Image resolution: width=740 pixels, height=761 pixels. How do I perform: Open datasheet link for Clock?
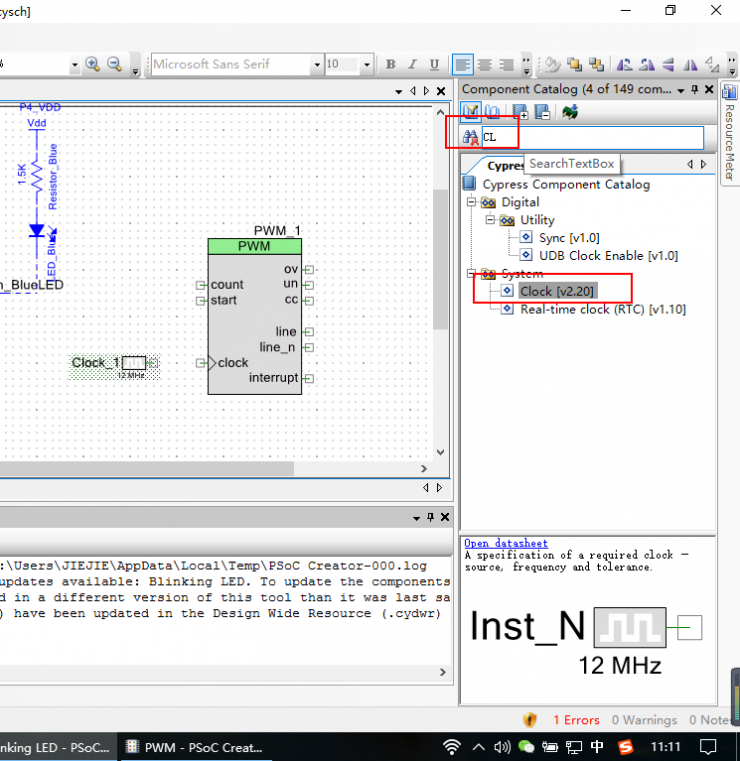tap(506, 543)
